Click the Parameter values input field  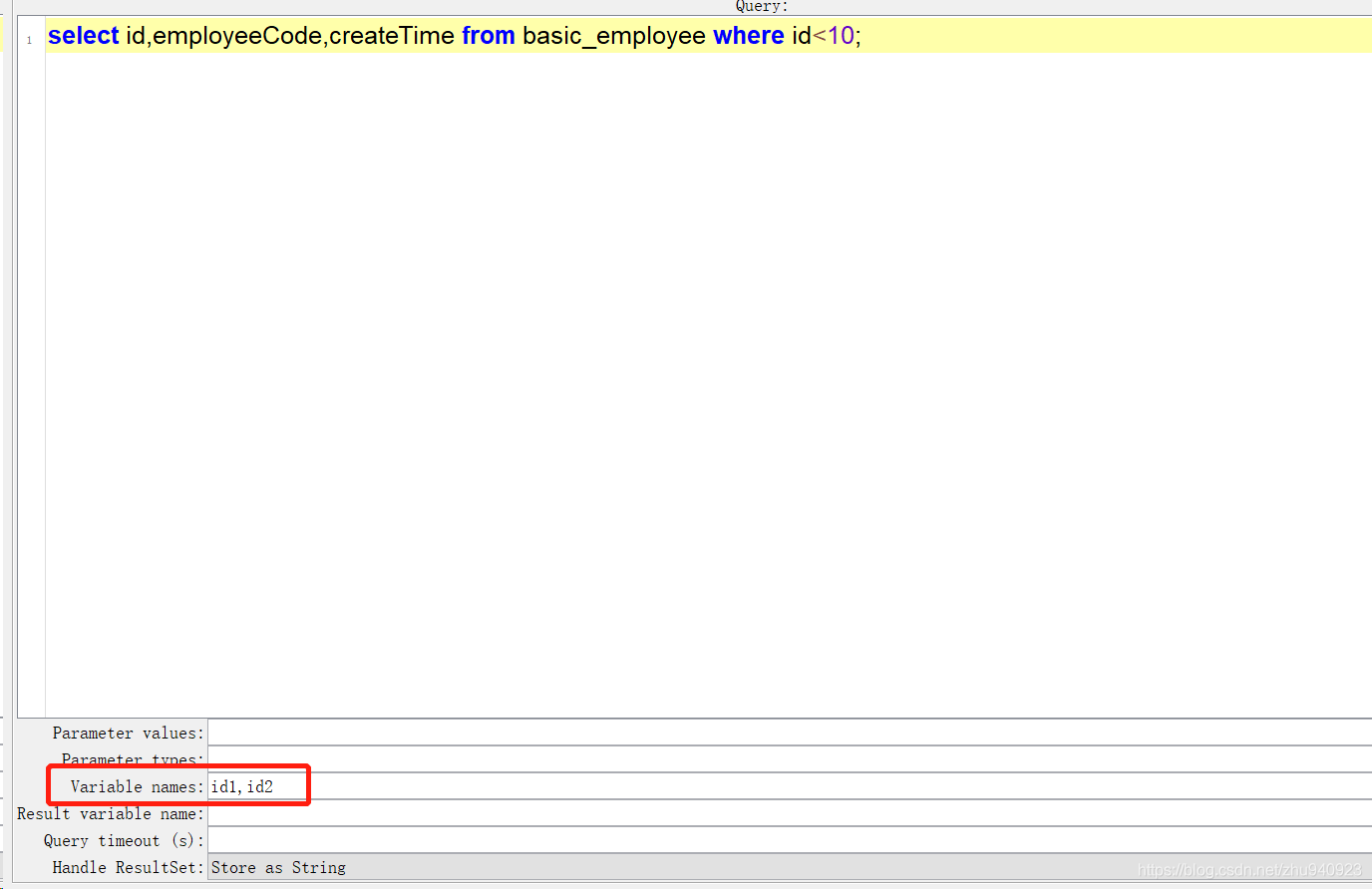(790, 733)
